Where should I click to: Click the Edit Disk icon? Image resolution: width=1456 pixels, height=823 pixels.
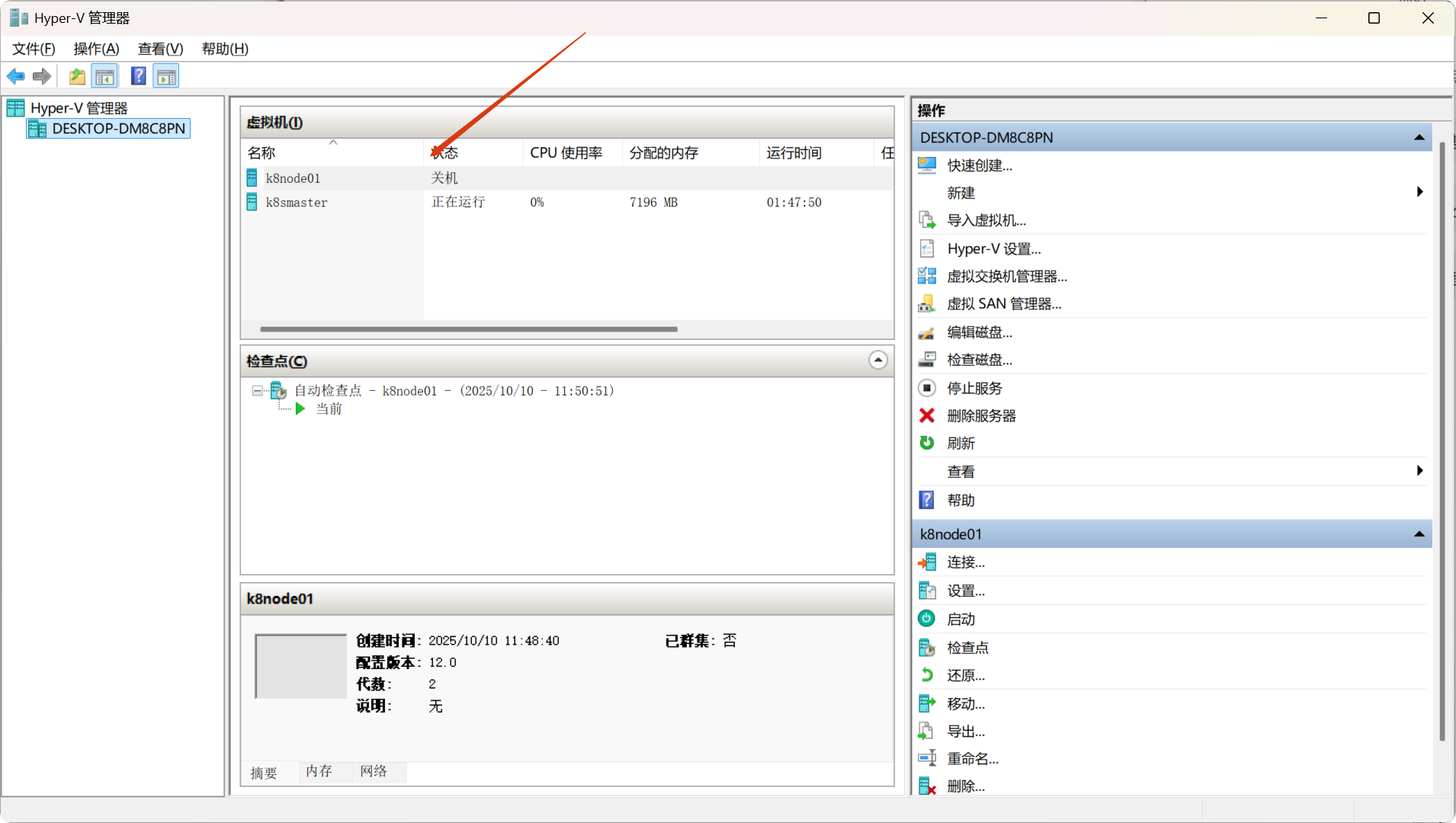click(x=927, y=332)
